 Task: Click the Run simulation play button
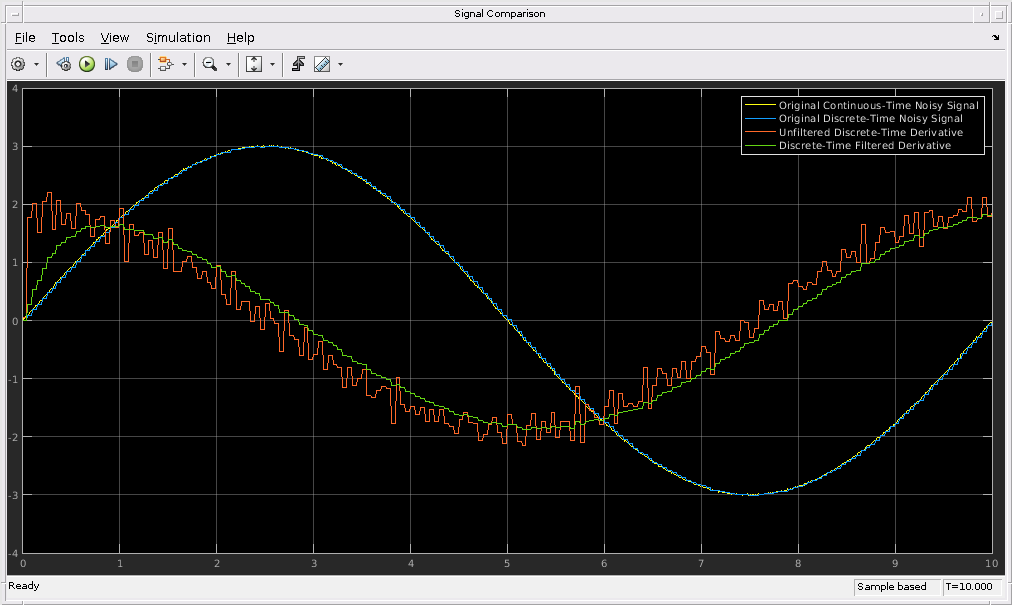pyautogui.click(x=87, y=64)
